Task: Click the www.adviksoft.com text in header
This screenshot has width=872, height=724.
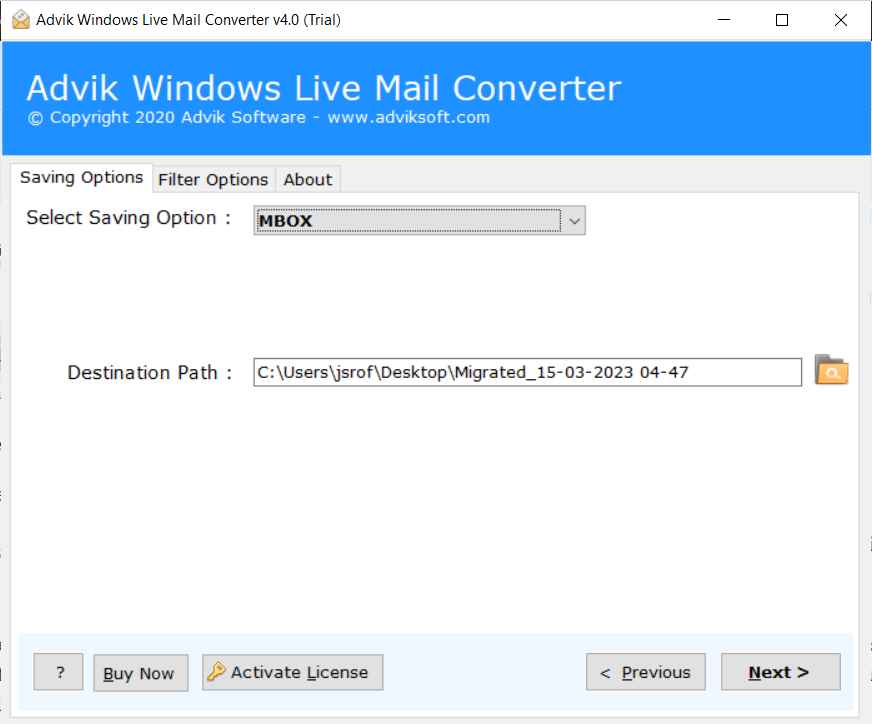Action: click(409, 117)
